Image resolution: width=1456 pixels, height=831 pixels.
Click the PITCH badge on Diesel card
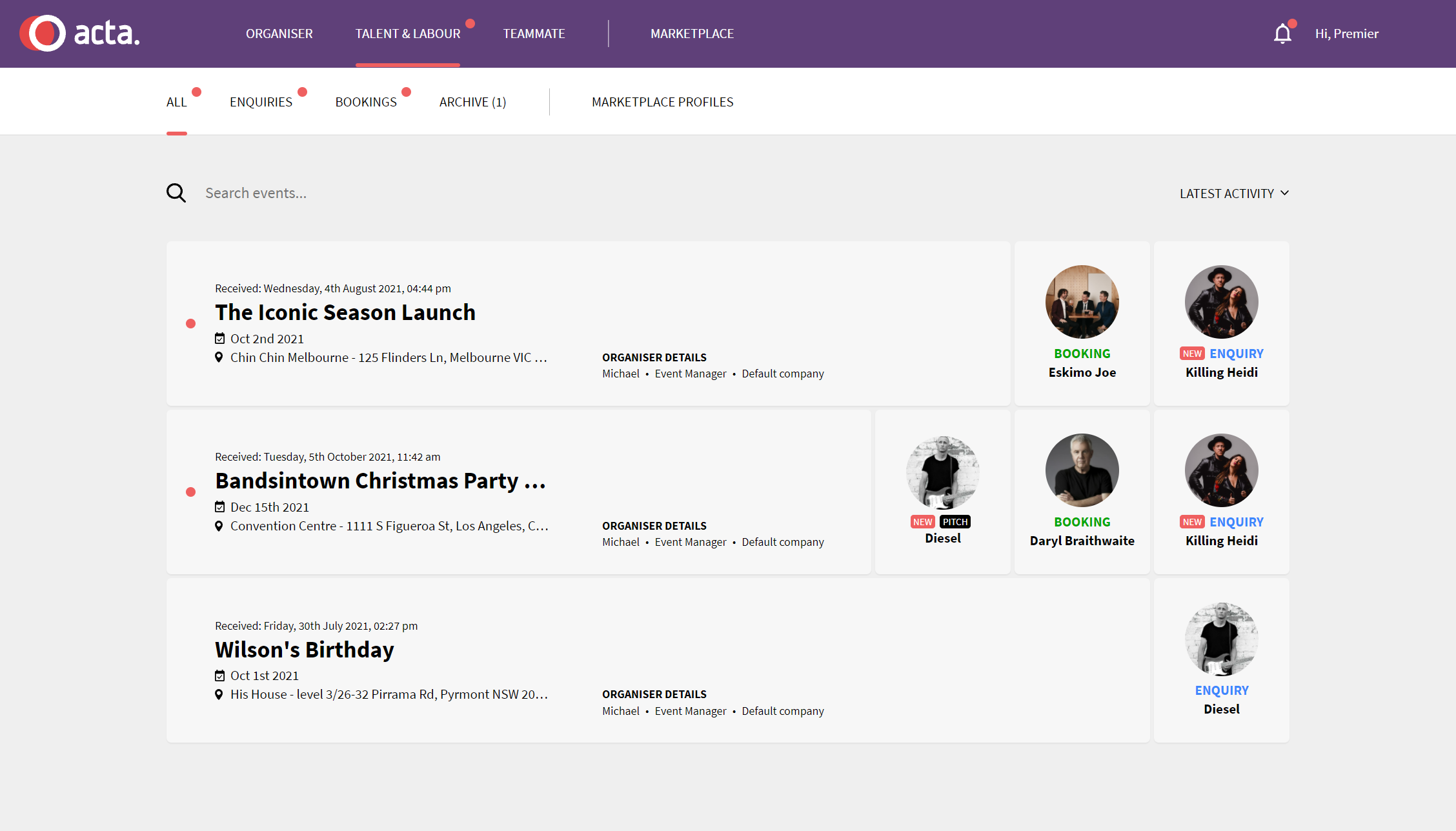click(955, 522)
